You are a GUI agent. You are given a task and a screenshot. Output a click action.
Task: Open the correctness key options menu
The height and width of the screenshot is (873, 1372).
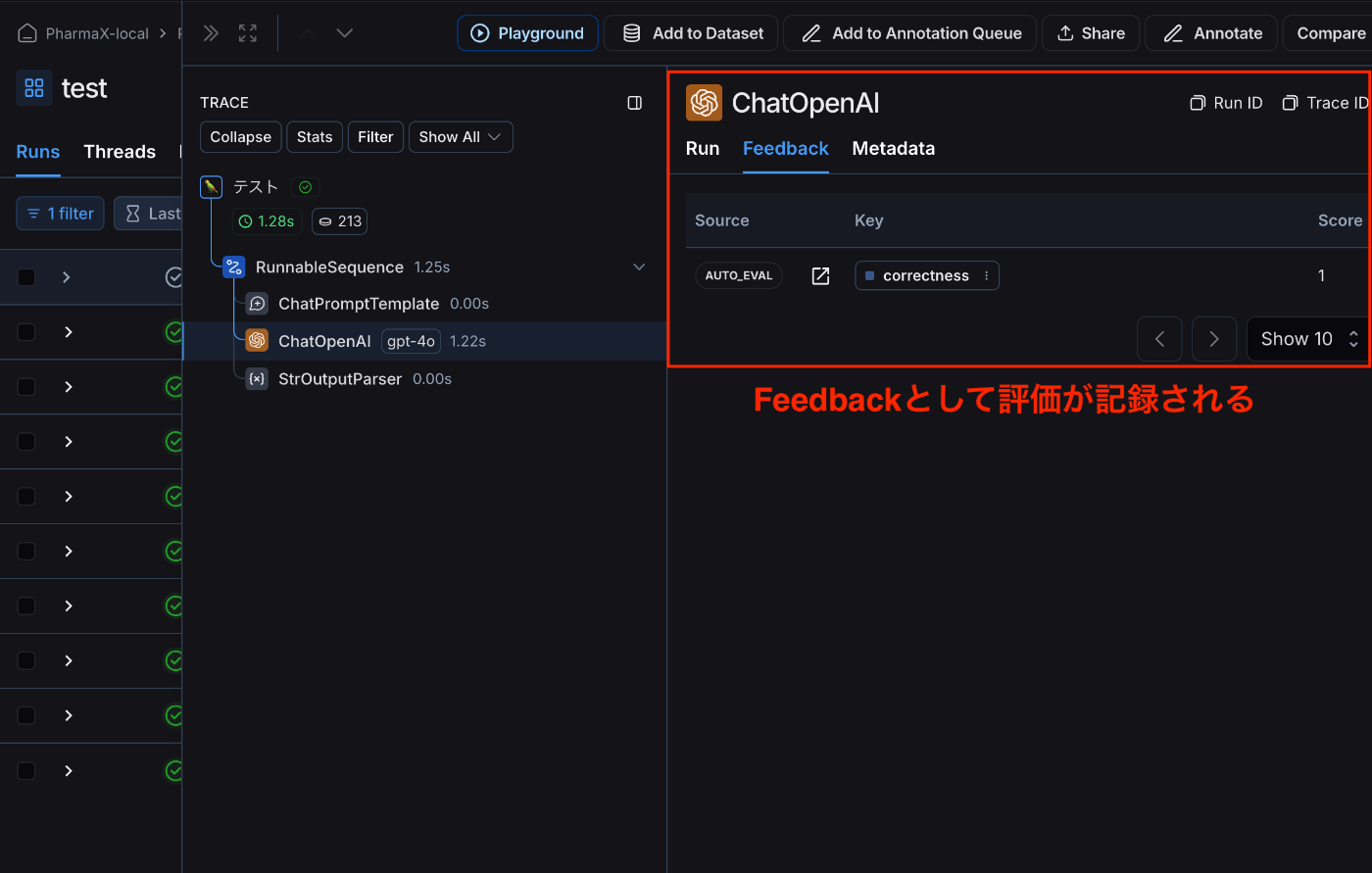pyautogui.click(x=986, y=276)
